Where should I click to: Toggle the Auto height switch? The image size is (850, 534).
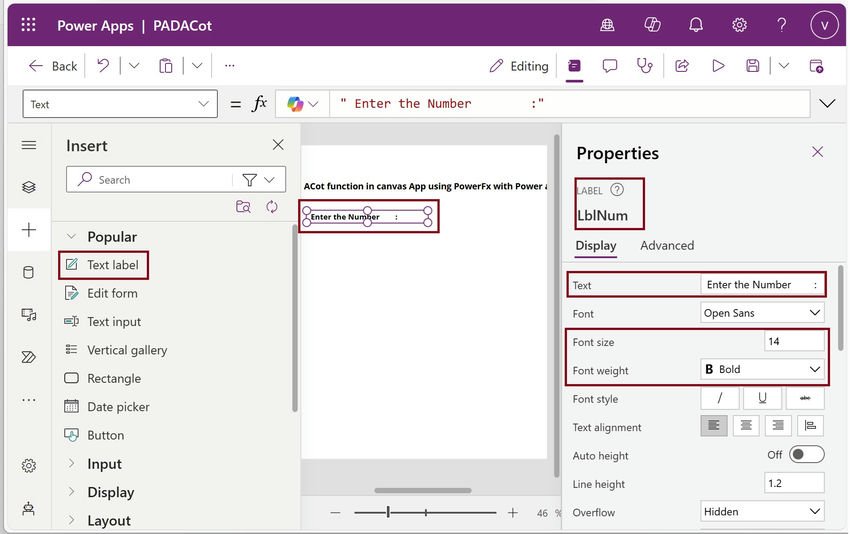pyautogui.click(x=807, y=454)
